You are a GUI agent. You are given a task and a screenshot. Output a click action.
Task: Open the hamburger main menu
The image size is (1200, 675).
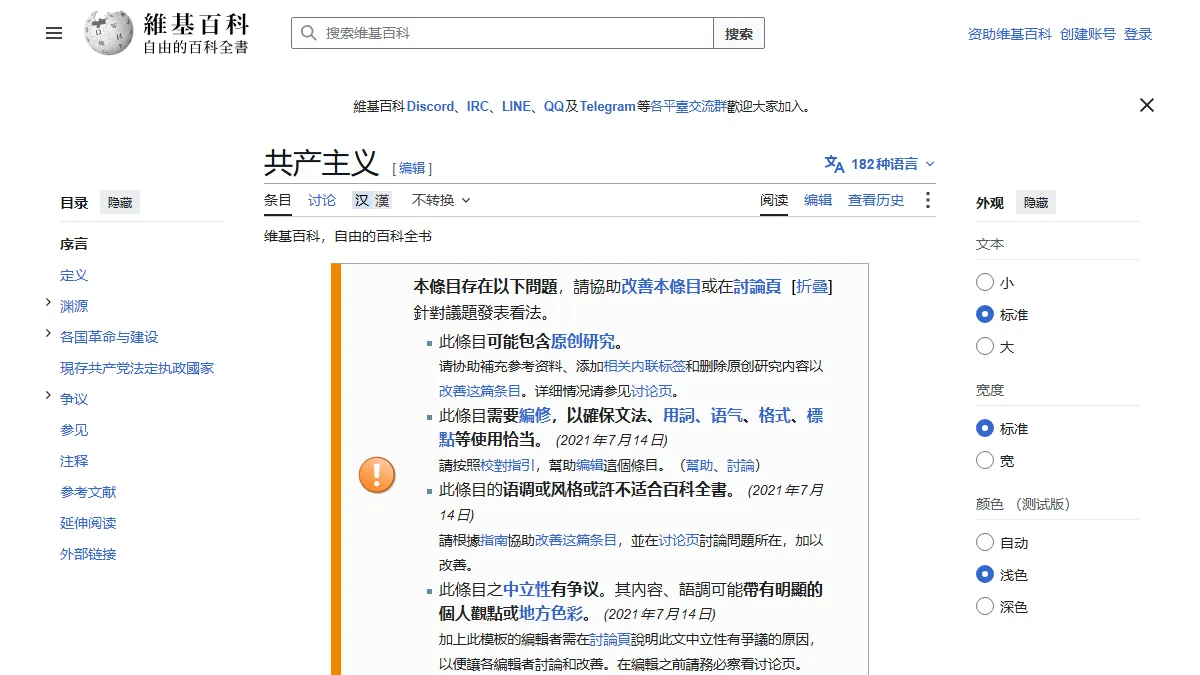[54, 33]
